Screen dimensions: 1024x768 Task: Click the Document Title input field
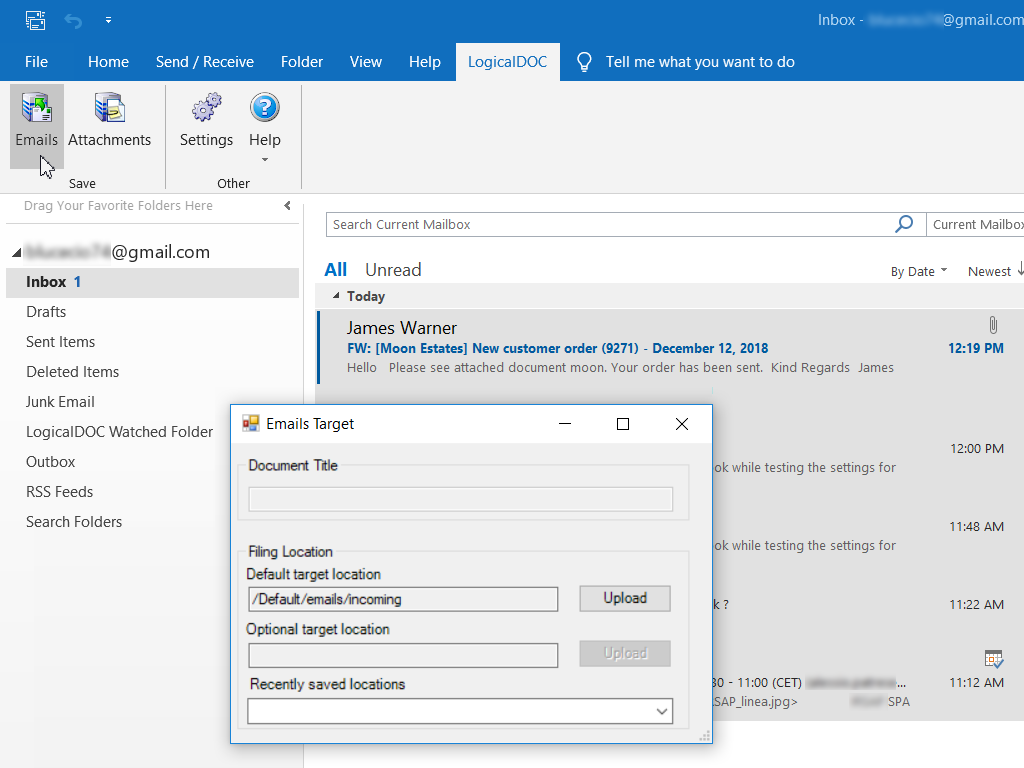click(460, 499)
